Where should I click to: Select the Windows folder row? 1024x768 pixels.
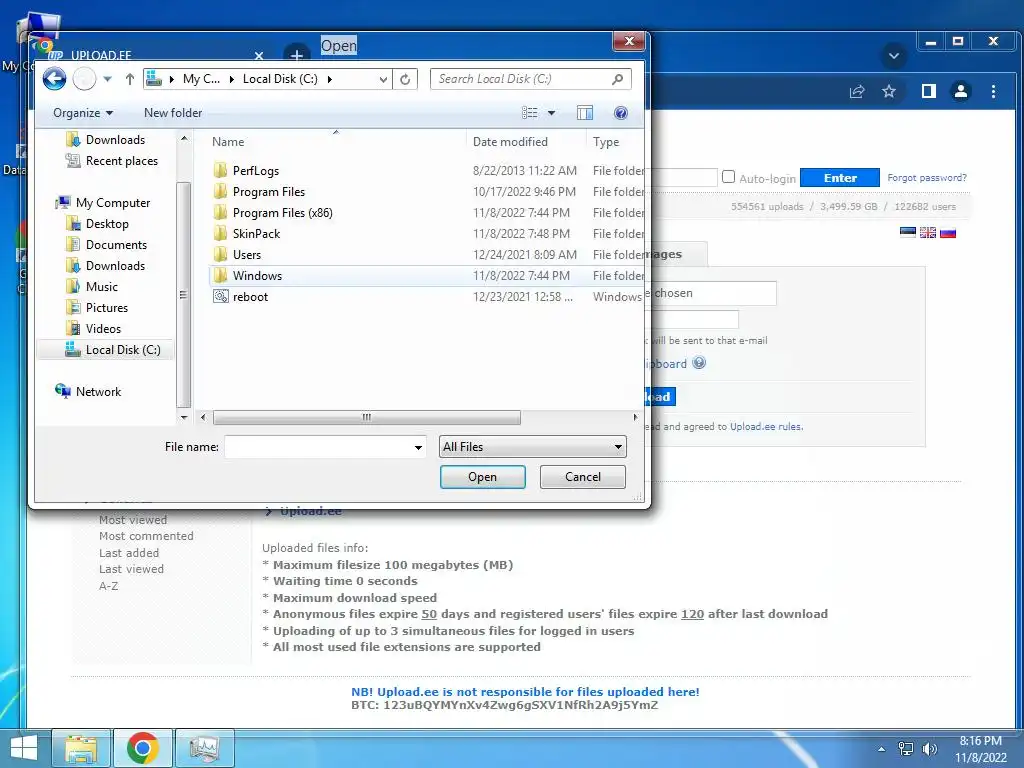pos(426,276)
